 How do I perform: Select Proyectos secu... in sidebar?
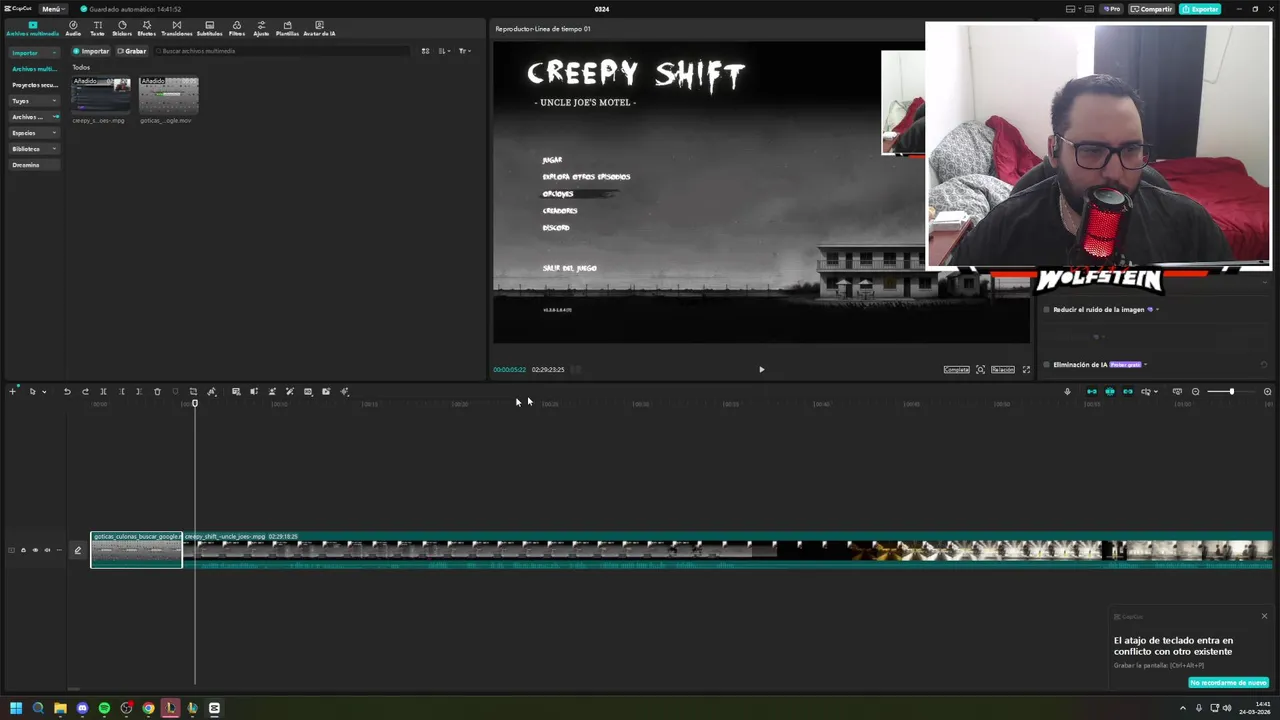[x=34, y=85]
